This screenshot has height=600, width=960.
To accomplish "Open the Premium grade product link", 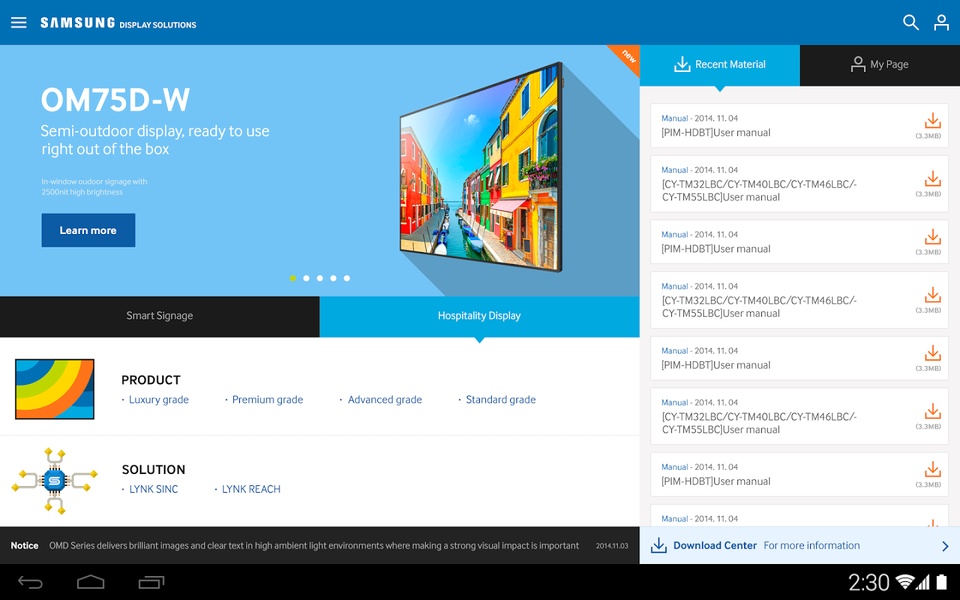I will [267, 400].
